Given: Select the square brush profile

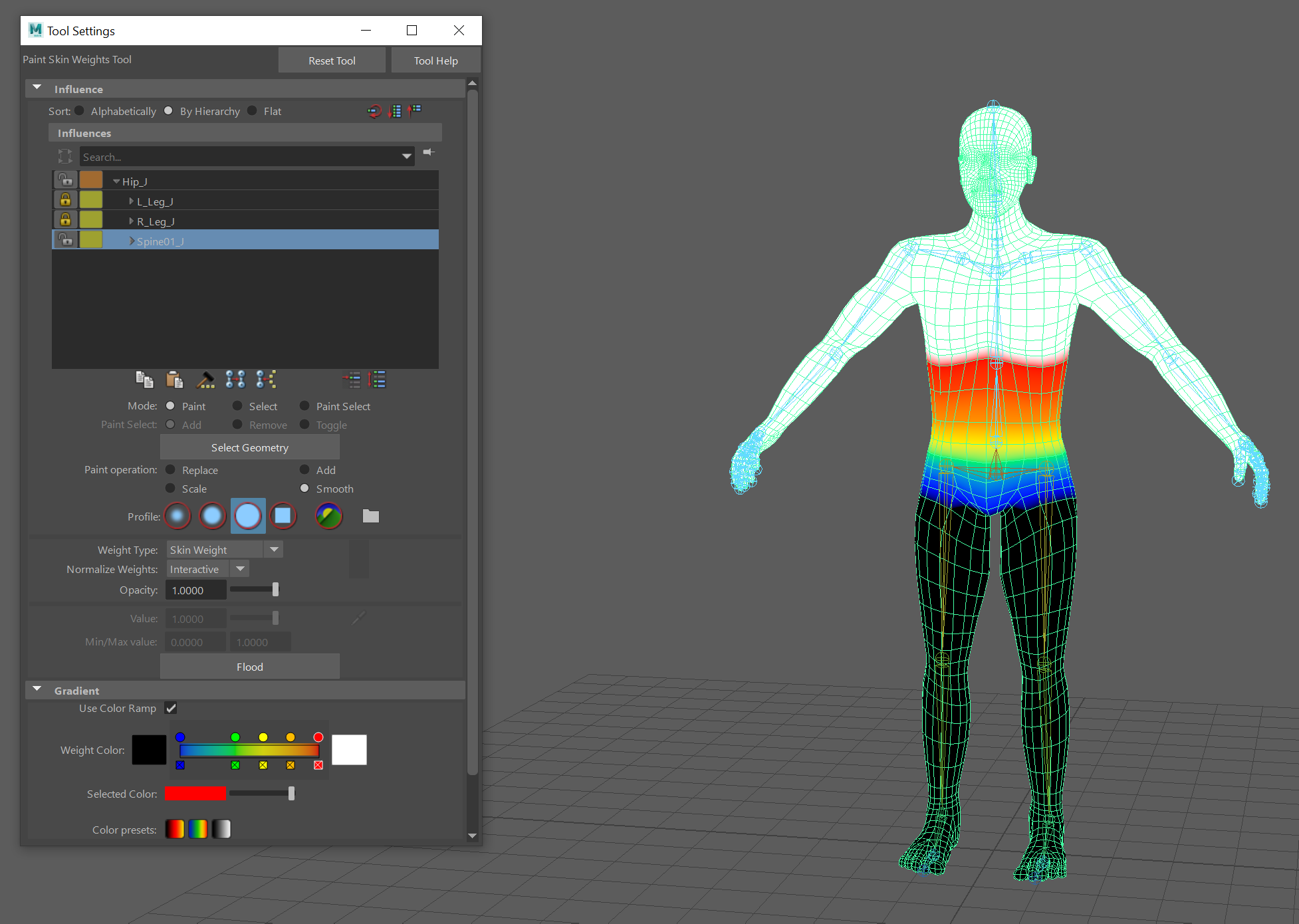Looking at the screenshot, I should click(283, 516).
